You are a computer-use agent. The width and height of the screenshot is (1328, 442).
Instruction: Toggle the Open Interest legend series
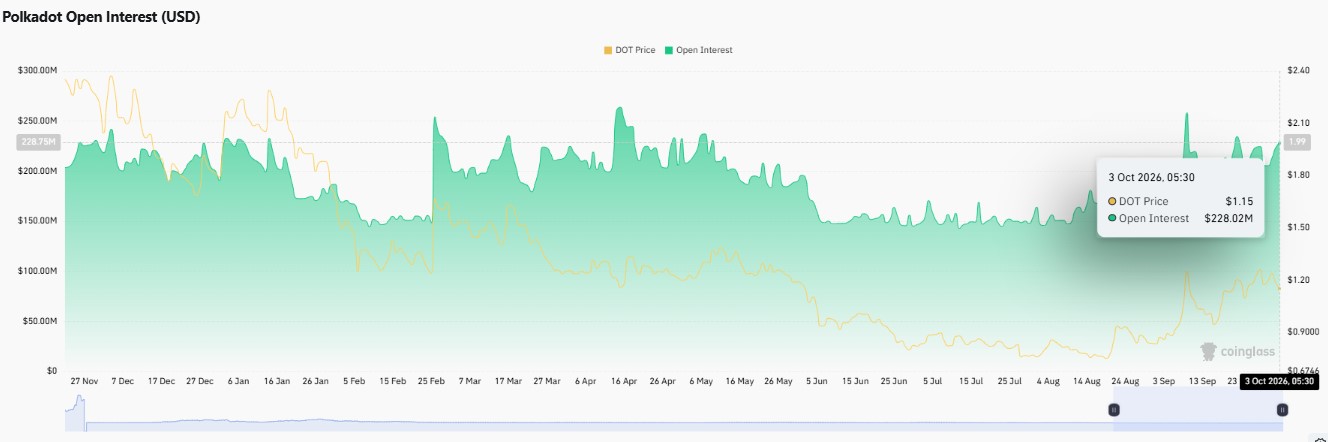coord(698,50)
